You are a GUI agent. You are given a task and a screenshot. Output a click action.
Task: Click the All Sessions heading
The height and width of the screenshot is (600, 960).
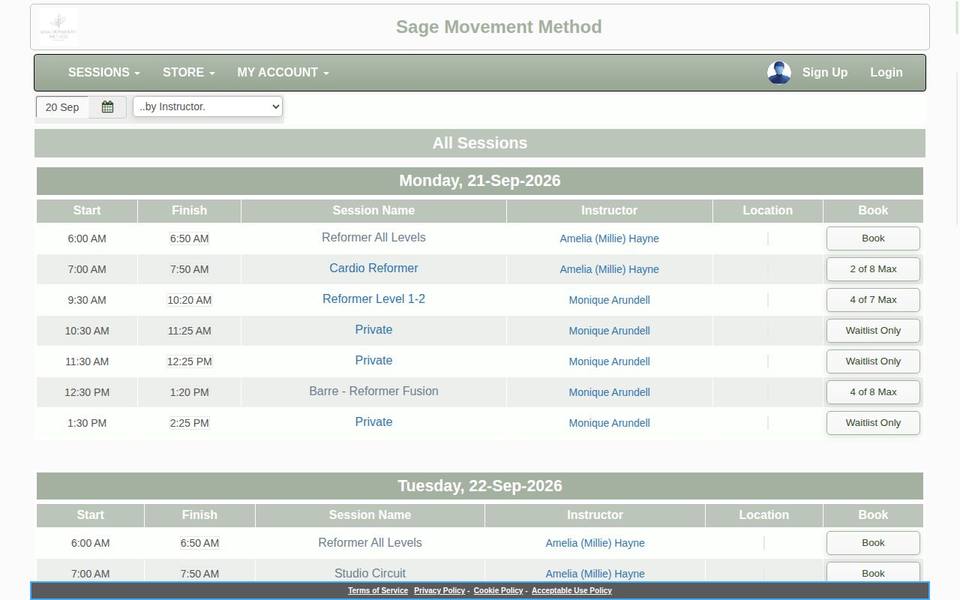point(479,143)
